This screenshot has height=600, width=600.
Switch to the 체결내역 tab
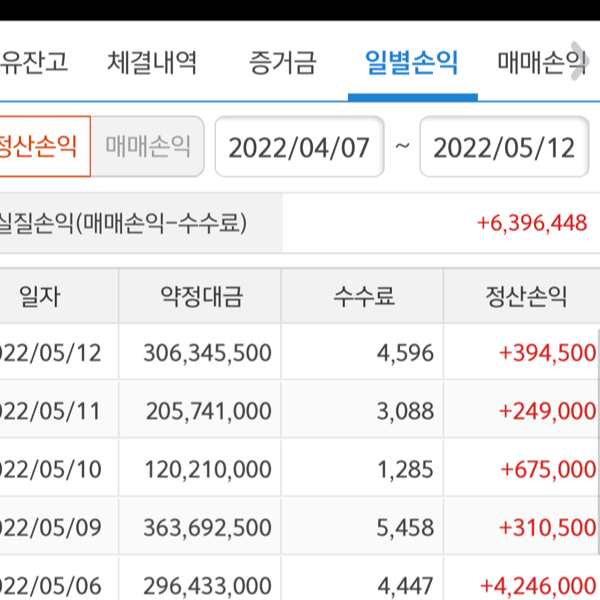click(152, 64)
